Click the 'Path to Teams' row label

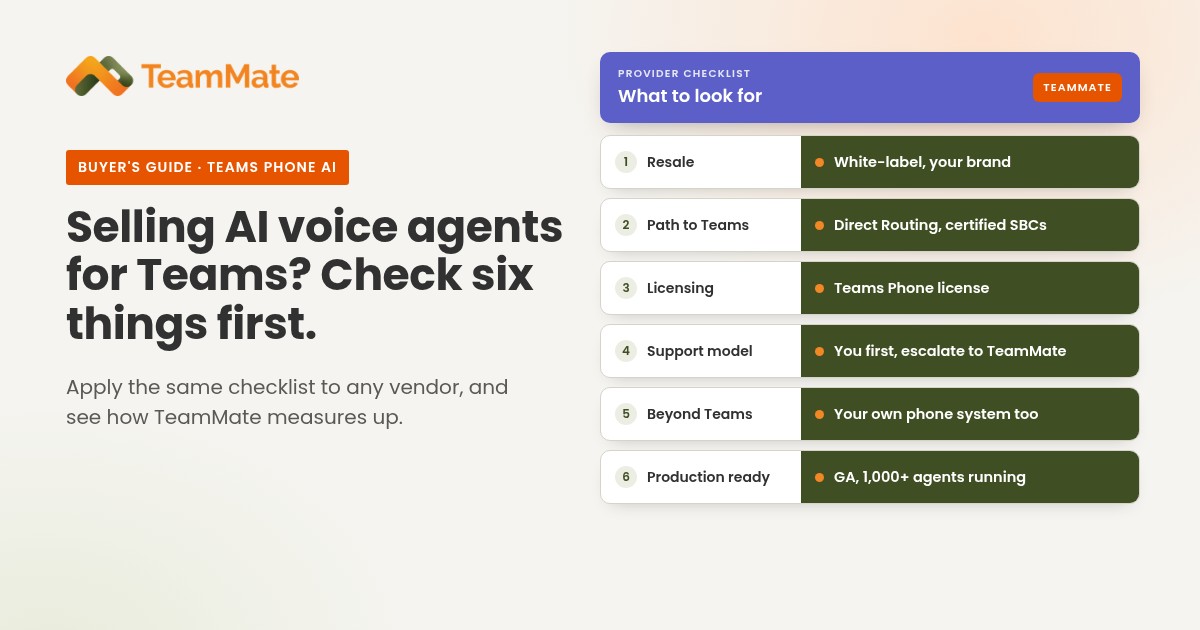pos(698,225)
